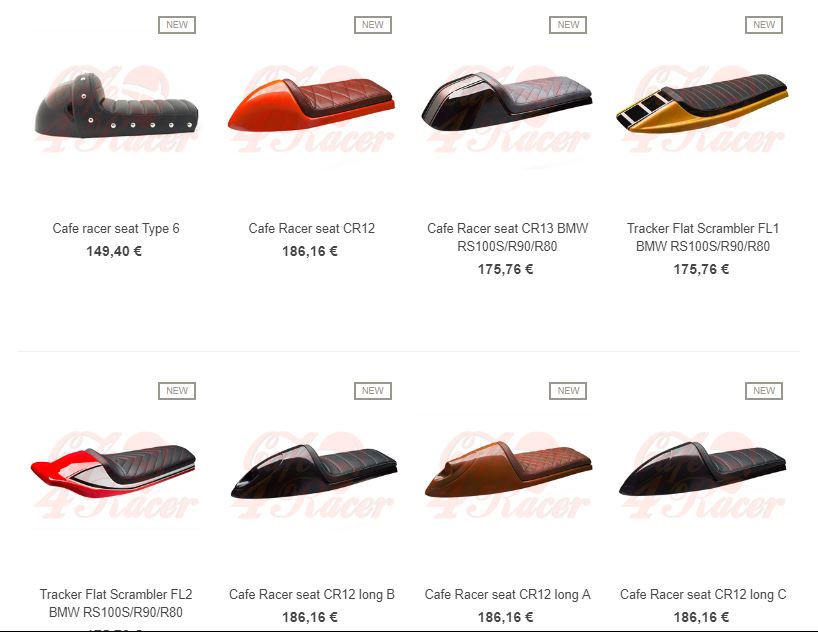Click NEW badge on Cafe racer seat Type 6
Screen dimensions: 818x632
[177, 25]
